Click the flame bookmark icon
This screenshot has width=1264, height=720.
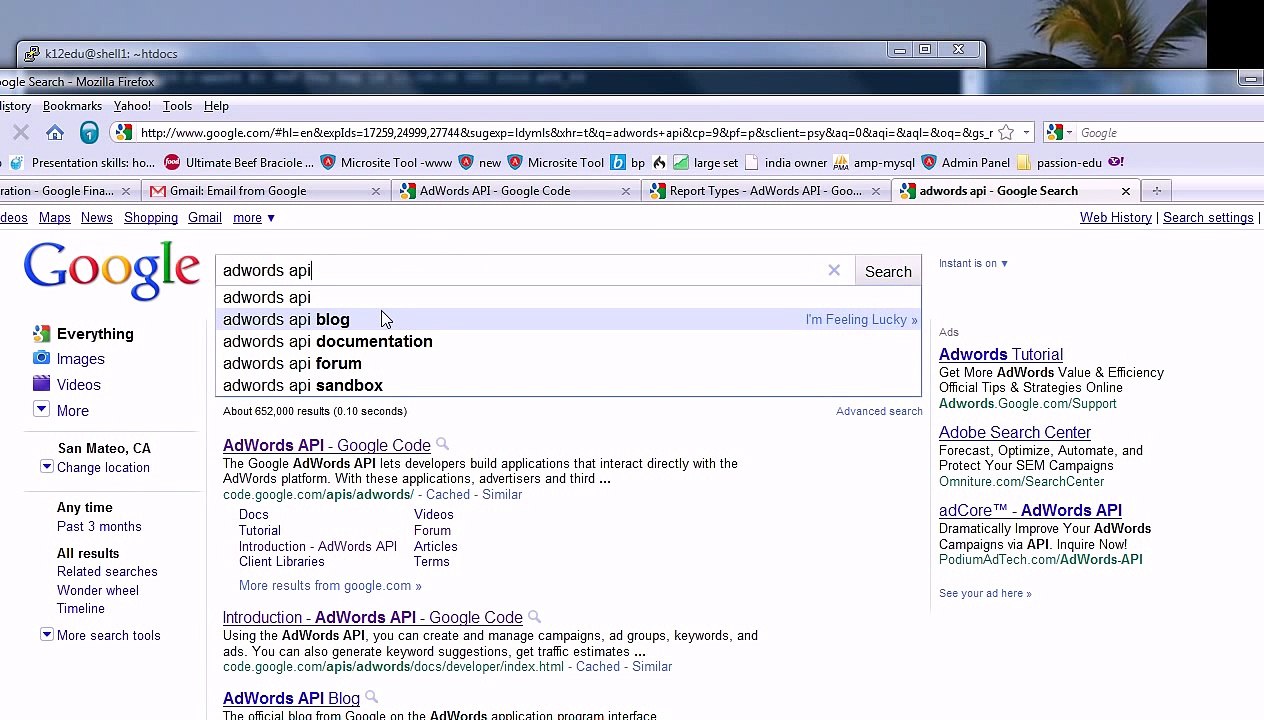click(659, 162)
